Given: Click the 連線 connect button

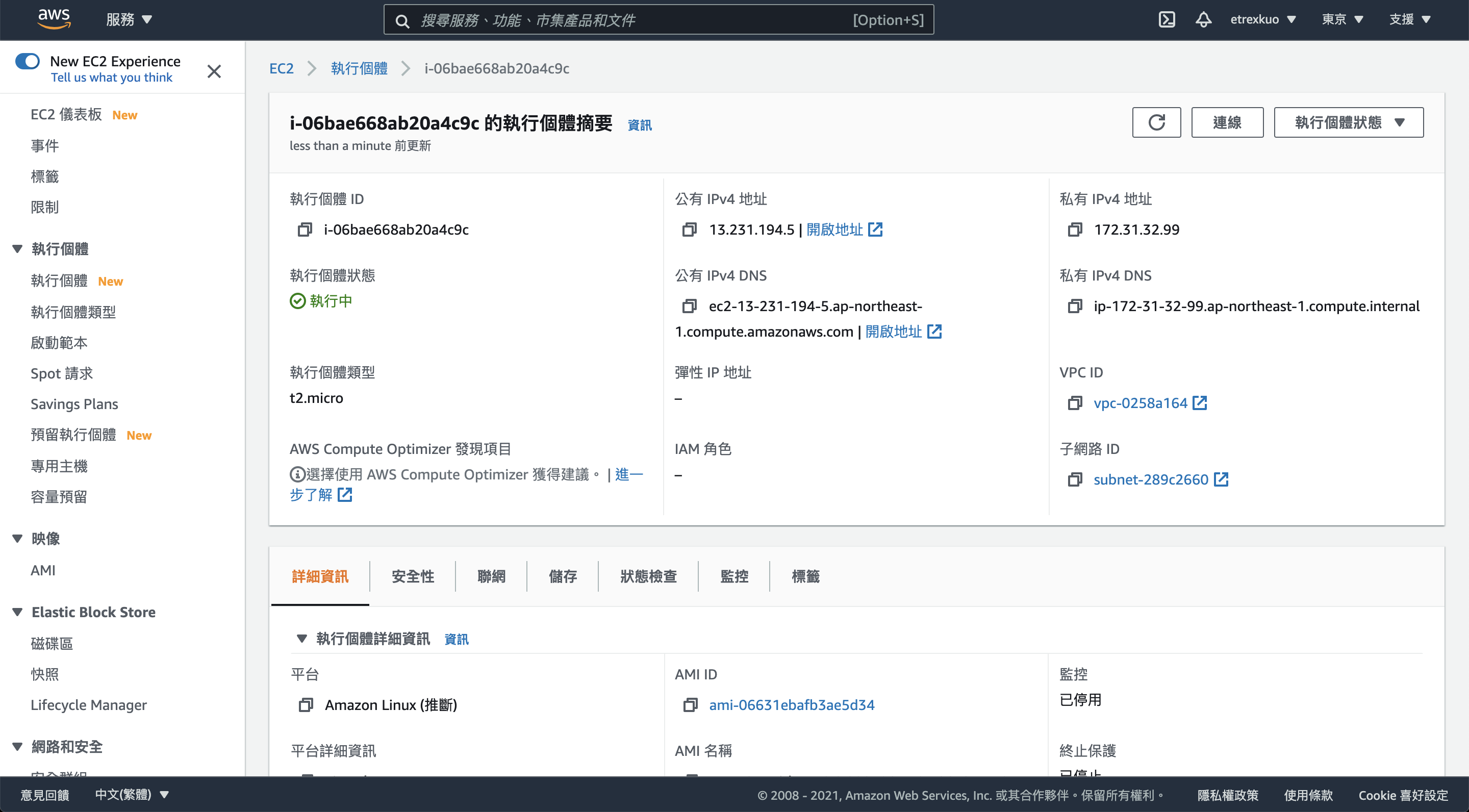Looking at the screenshot, I should tap(1227, 122).
